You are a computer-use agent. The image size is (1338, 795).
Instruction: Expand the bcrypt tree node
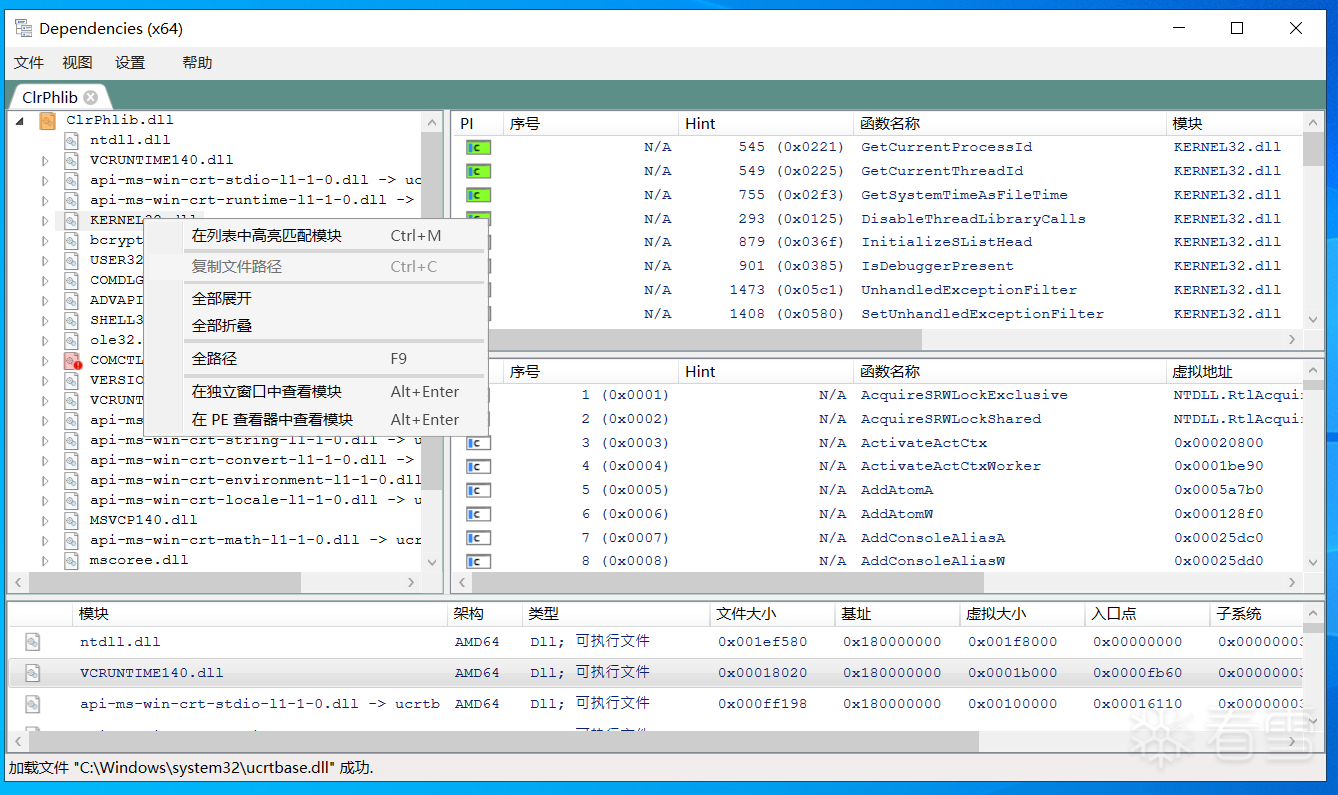coord(44,240)
